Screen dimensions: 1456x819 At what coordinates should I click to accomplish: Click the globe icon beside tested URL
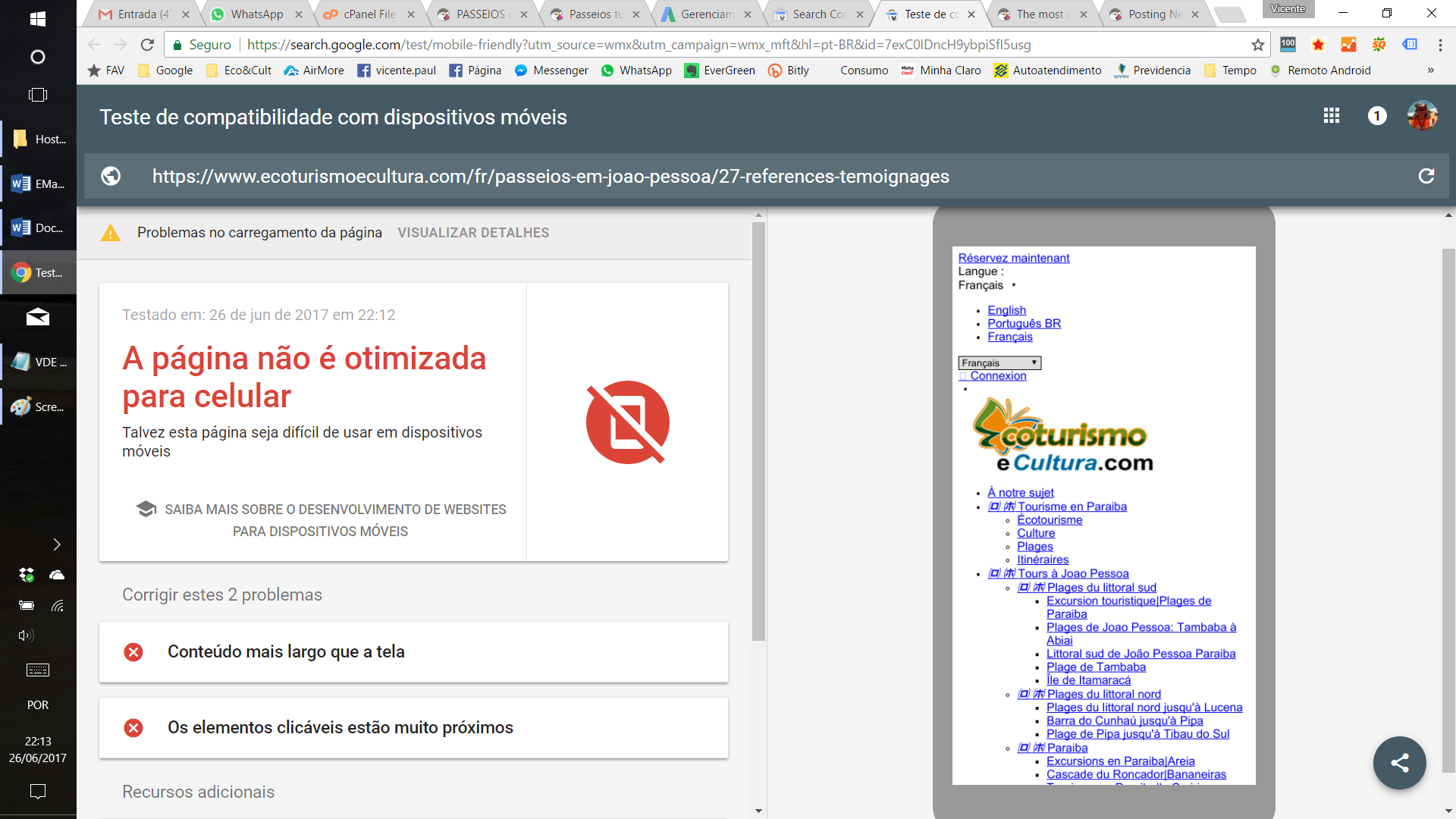pos(111,176)
